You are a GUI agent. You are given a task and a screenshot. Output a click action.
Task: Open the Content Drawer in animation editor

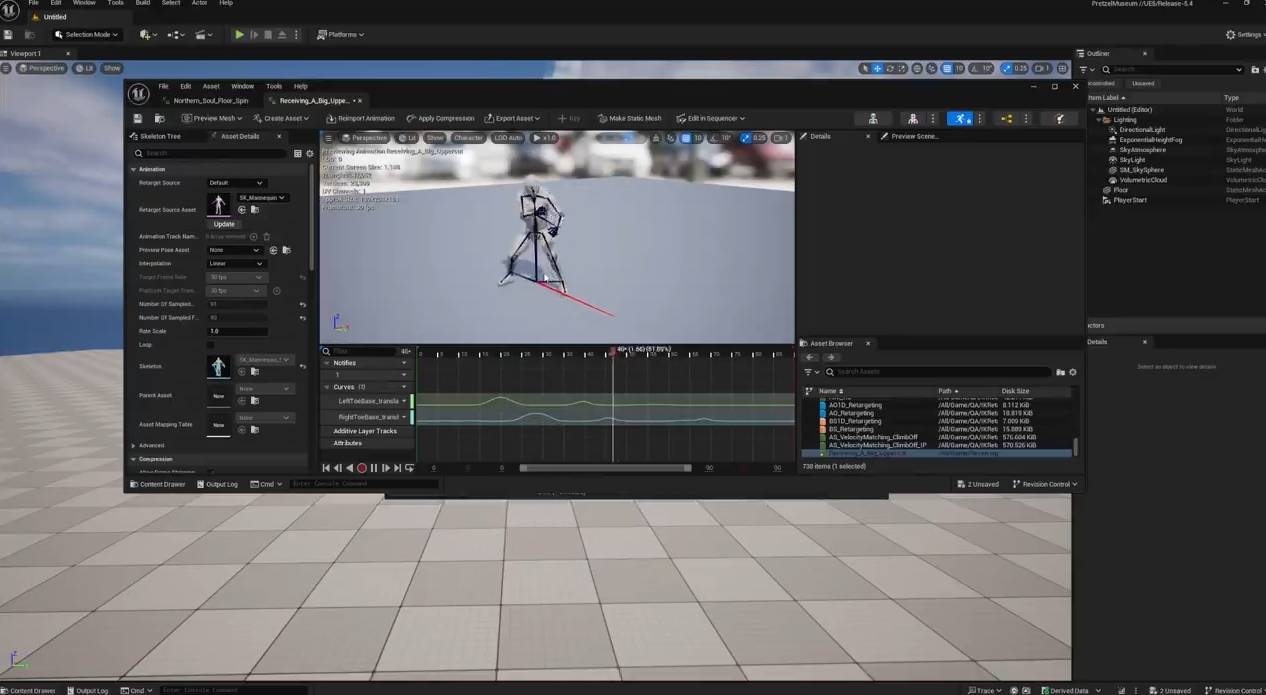coord(157,484)
